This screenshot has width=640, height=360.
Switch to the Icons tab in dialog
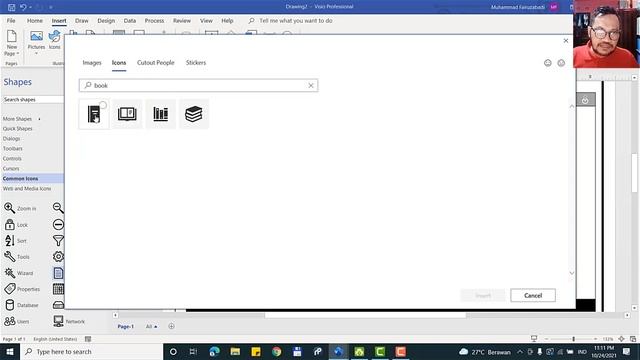pos(119,62)
